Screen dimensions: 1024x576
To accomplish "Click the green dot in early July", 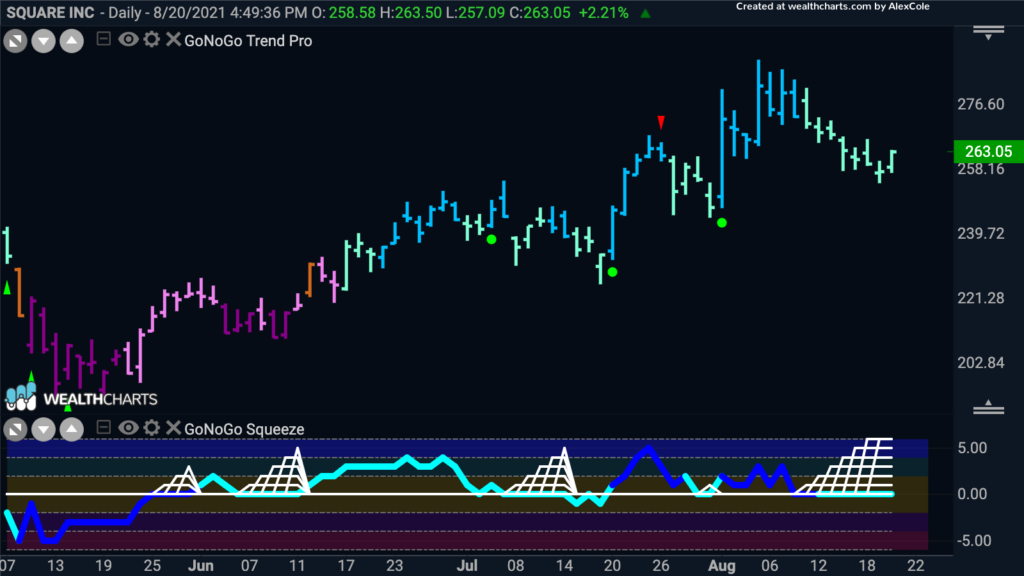I will 491,240.
